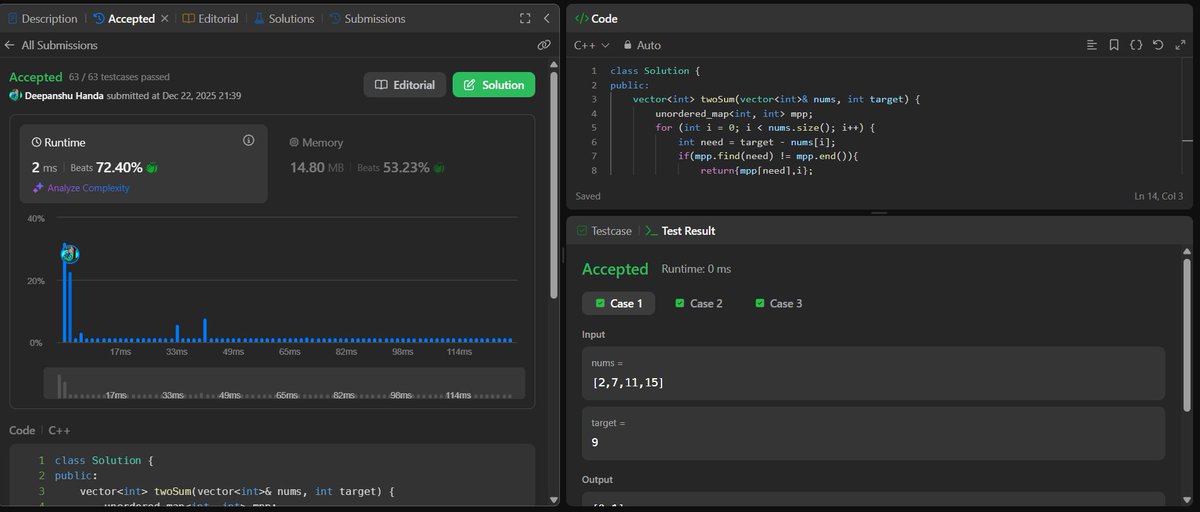1200x512 pixels.
Task: Open the Description tab
Action: click(42, 18)
